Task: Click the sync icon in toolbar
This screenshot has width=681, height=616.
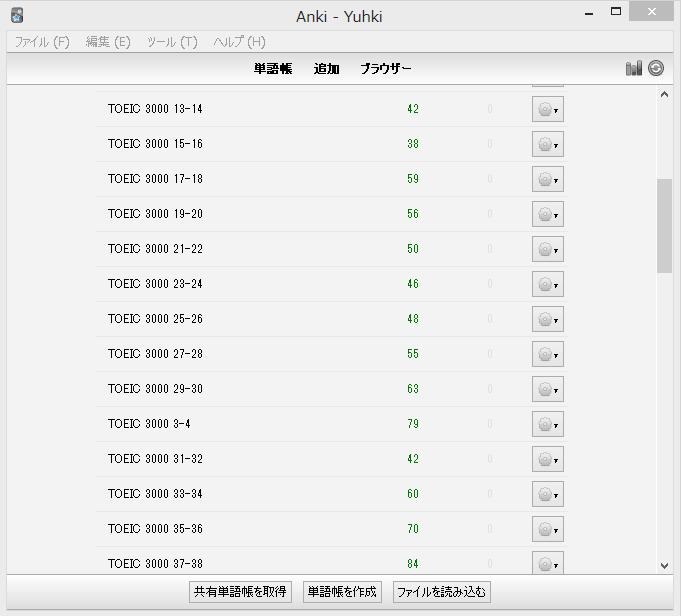Action: click(x=656, y=68)
